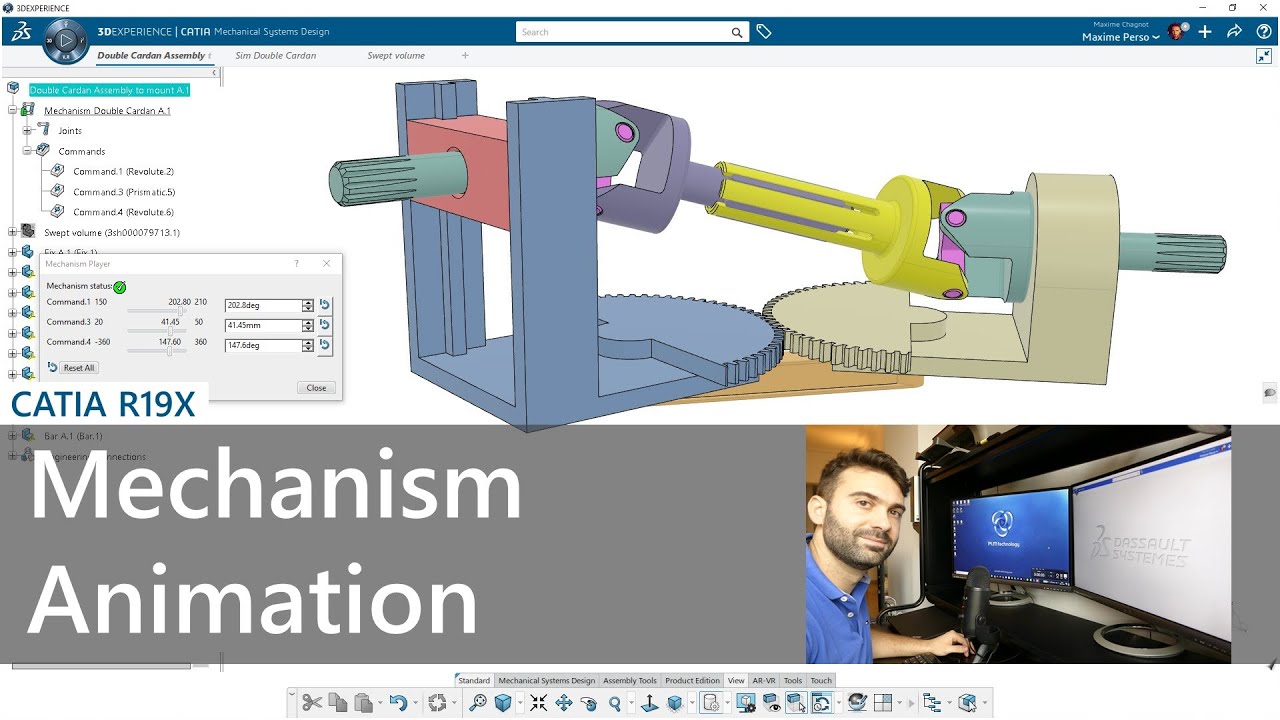Screen dimensions: 1280x720
Task: Reset Command.3 with its undo arrow button
Action: [324, 325]
